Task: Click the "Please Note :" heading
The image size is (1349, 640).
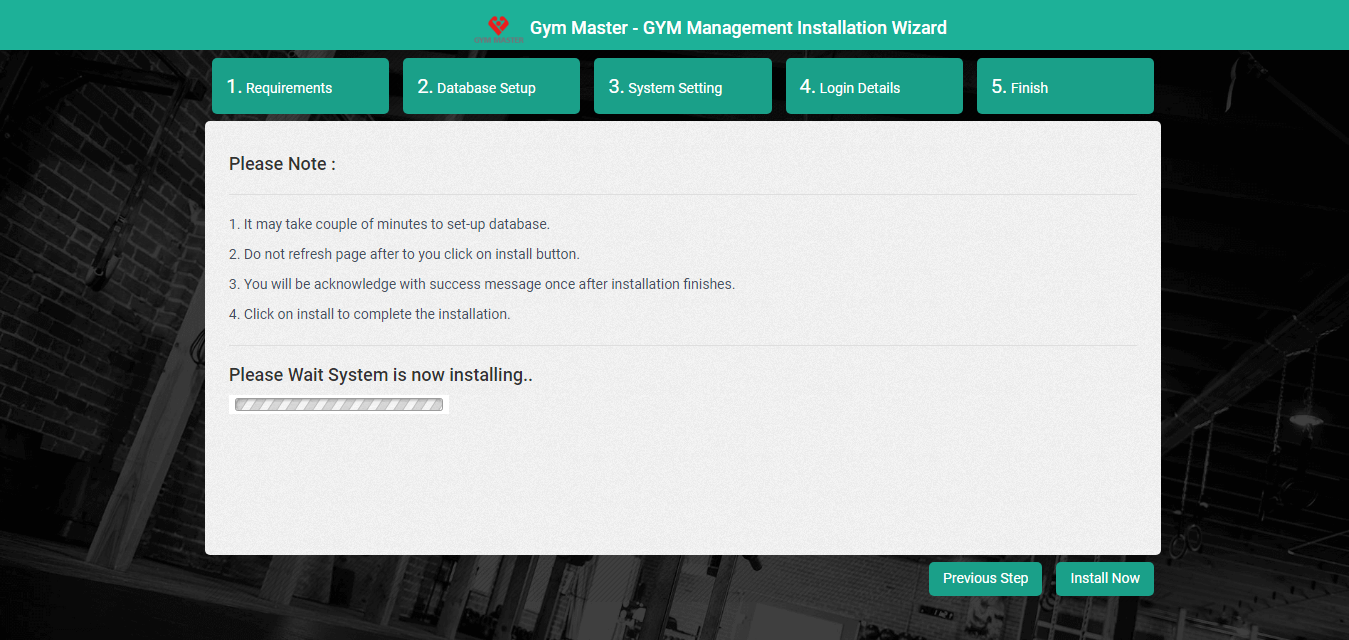Action: coord(282,164)
